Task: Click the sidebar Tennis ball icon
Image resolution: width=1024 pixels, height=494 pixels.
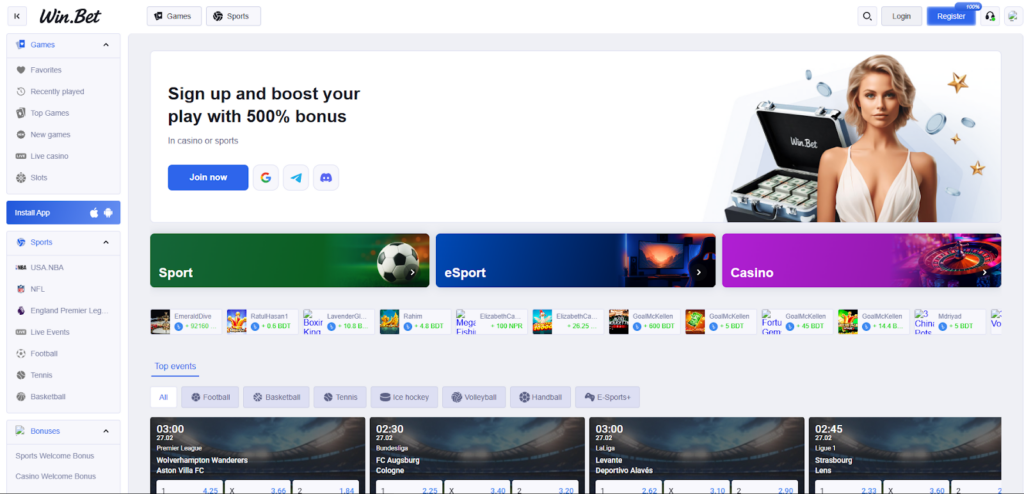Action: (20, 375)
